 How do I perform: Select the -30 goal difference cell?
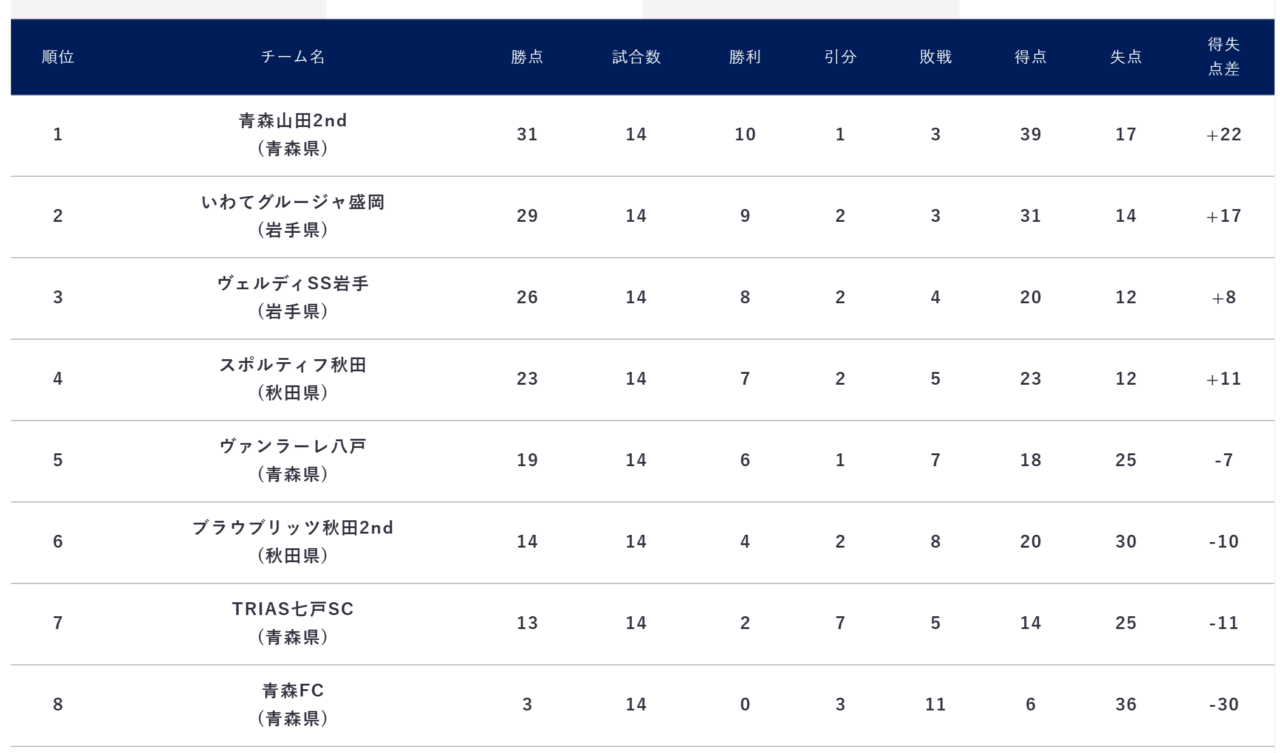click(x=1224, y=705)
